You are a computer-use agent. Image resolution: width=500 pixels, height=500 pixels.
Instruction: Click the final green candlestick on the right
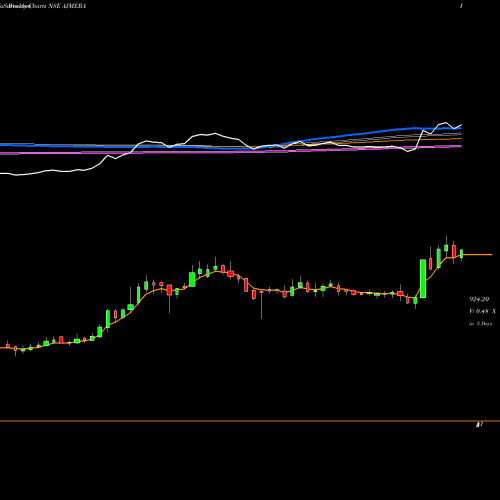pos(462,254)
